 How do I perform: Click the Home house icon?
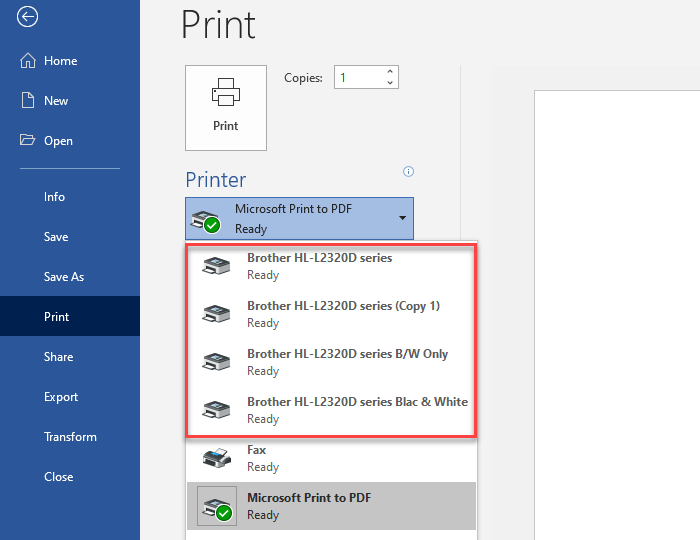pos(28,60)
